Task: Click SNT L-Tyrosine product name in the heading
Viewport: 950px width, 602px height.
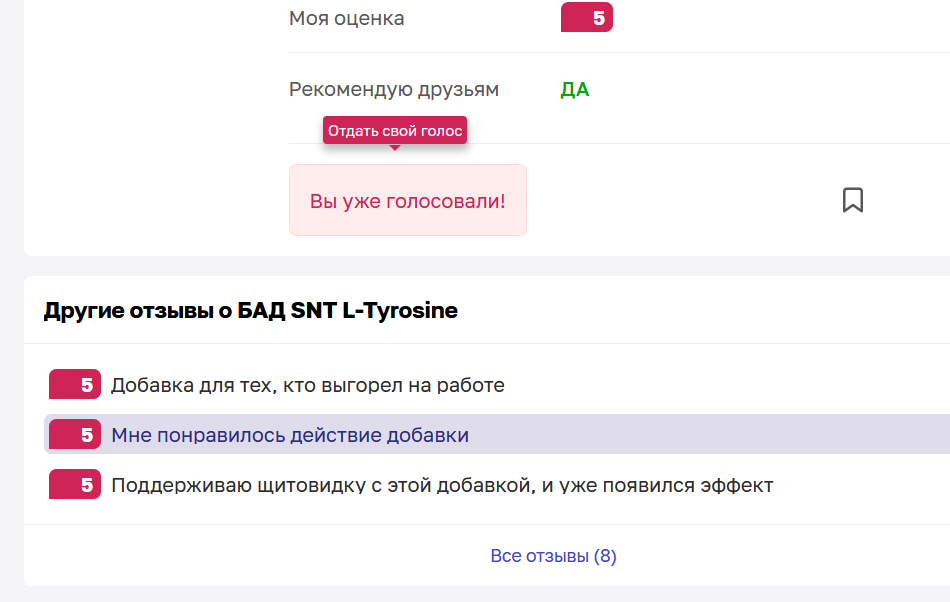Action: [x=374, y=310]
